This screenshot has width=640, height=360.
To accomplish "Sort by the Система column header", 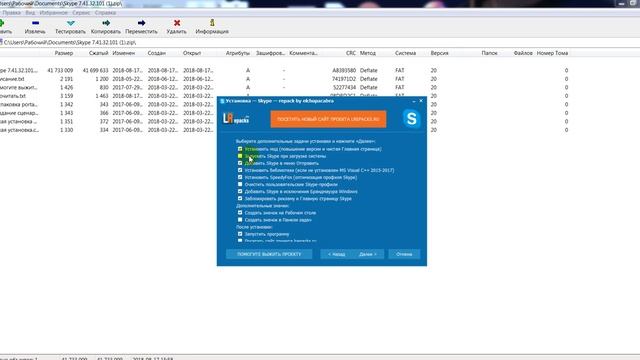I will 405,53.
